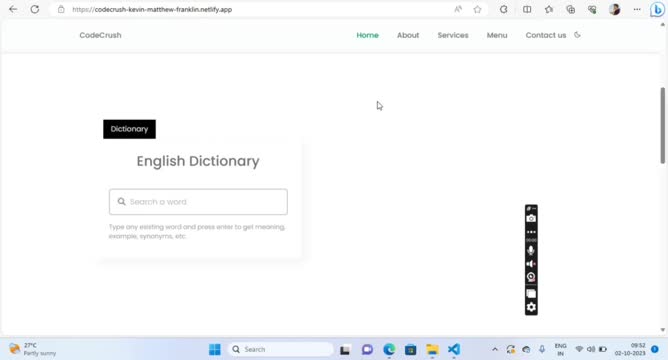Screen dimensions: 668x360
Task: Open the browser profile avatar
Action: pos(614,9)
